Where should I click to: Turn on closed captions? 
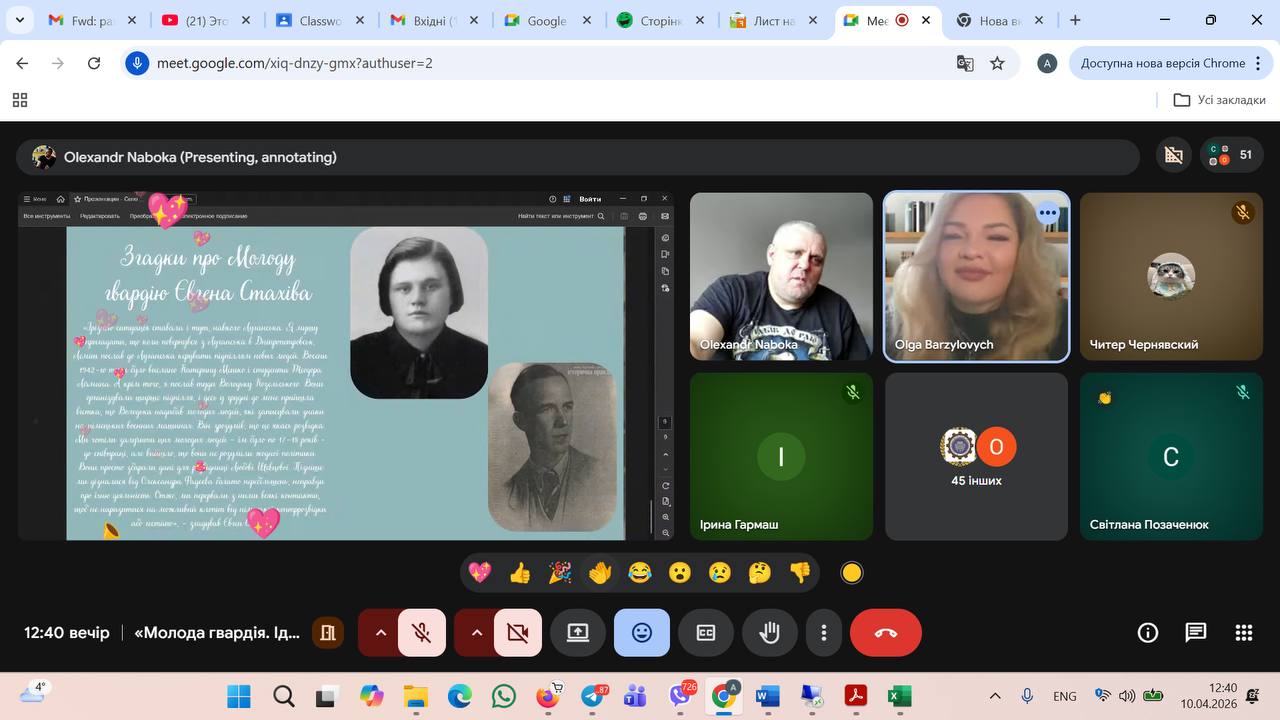(x=706, y=633)
